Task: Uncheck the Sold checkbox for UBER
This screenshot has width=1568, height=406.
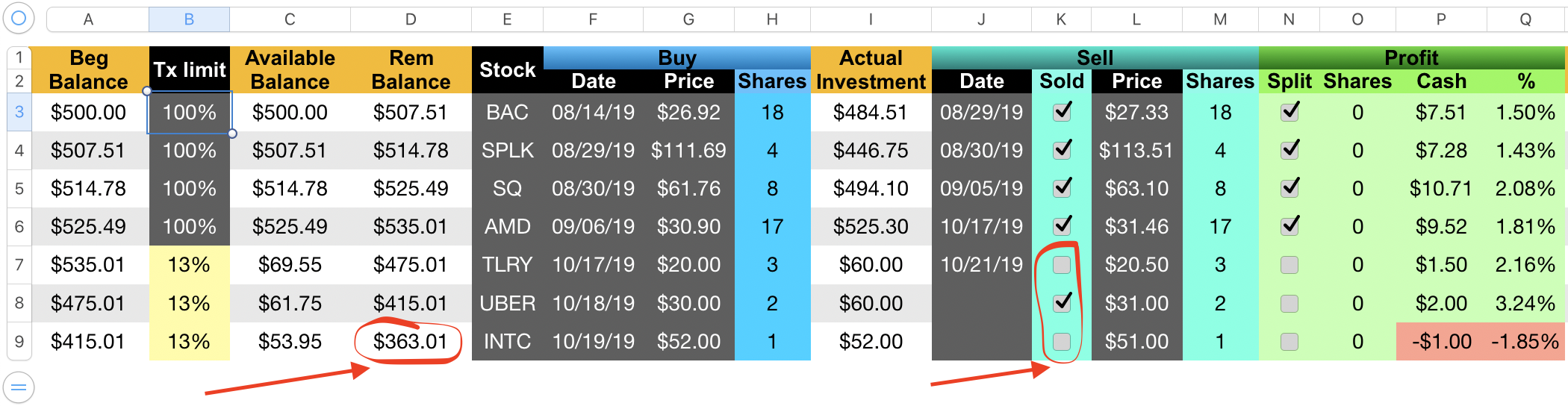Action: pos(1061,303)
